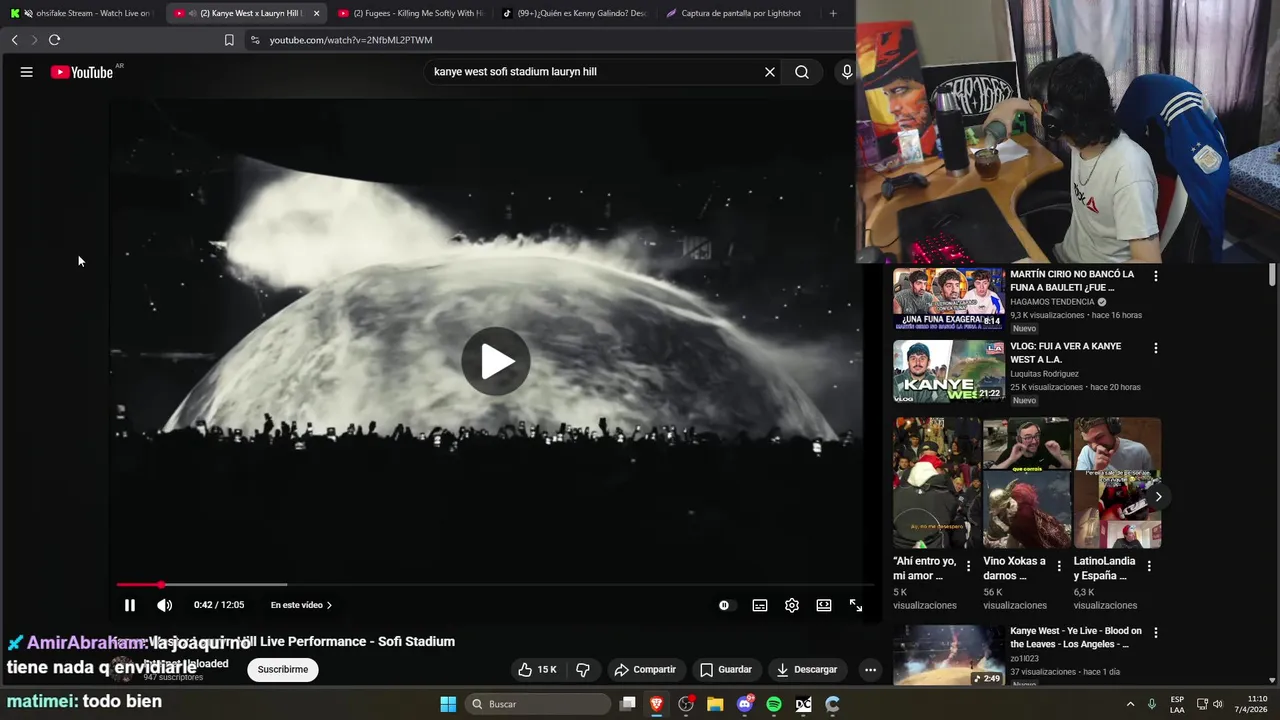This screenshot has height=720, width=1280.
Task: Like the video with thumbs up 15 K
Action: pyautogui.click(x=537, y=669)
